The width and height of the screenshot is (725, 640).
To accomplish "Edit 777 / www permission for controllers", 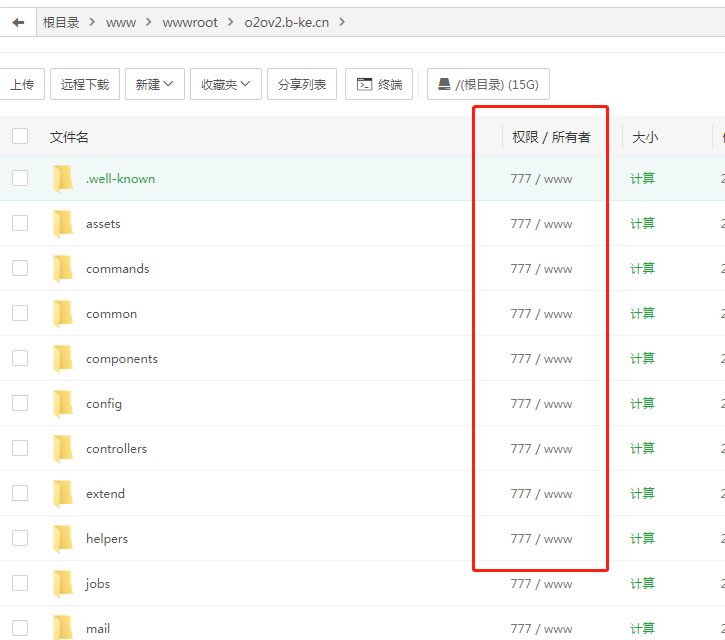I will (541, 449).
